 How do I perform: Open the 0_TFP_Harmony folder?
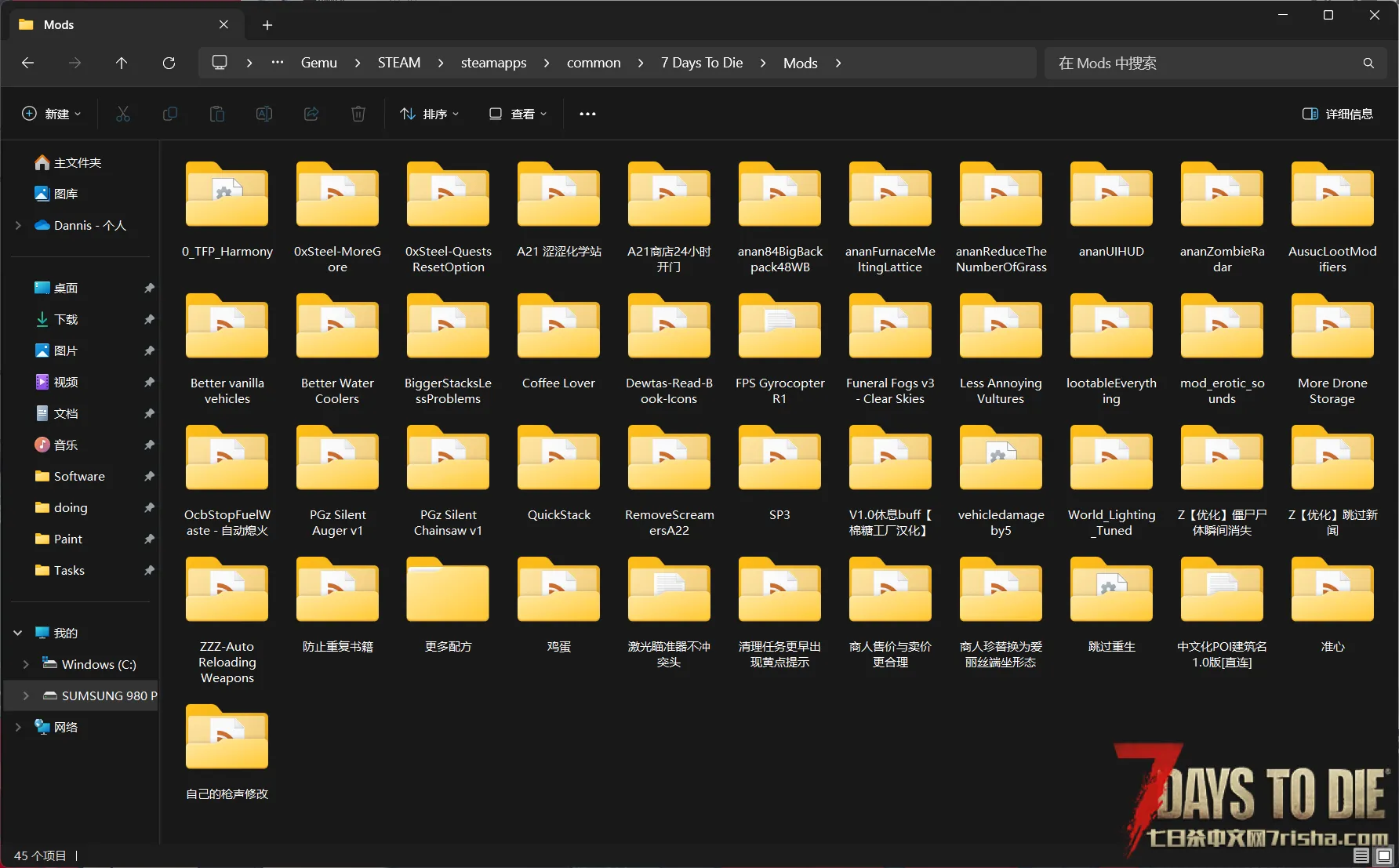(227, 209)
